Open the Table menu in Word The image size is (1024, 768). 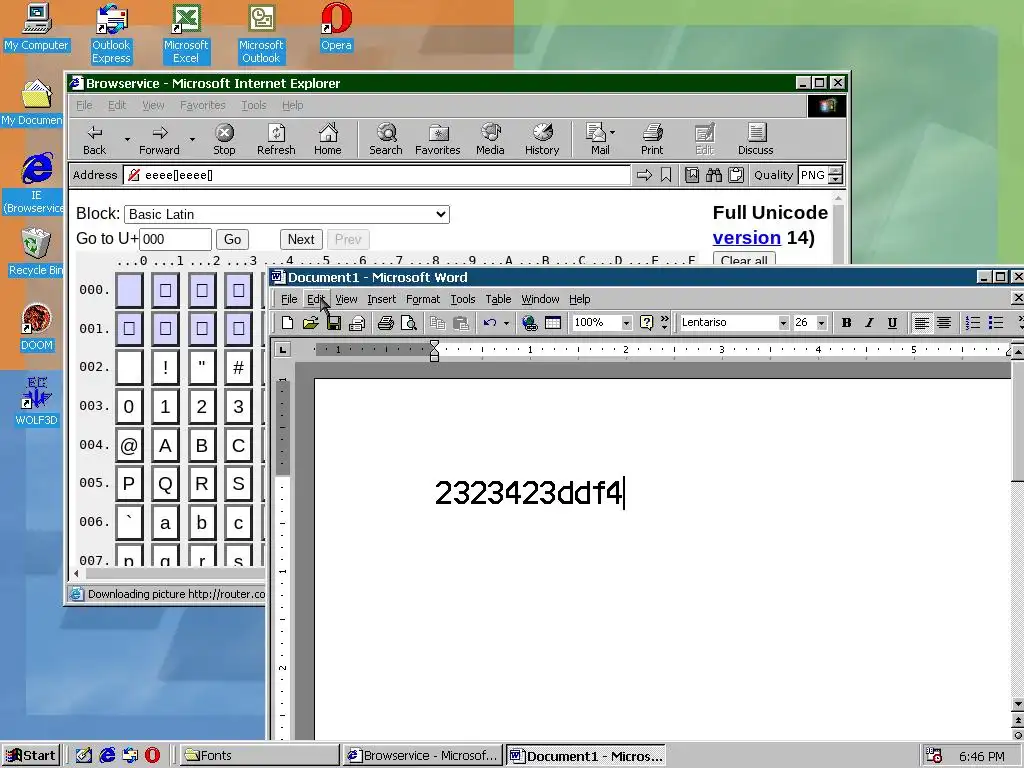point(498,299)
